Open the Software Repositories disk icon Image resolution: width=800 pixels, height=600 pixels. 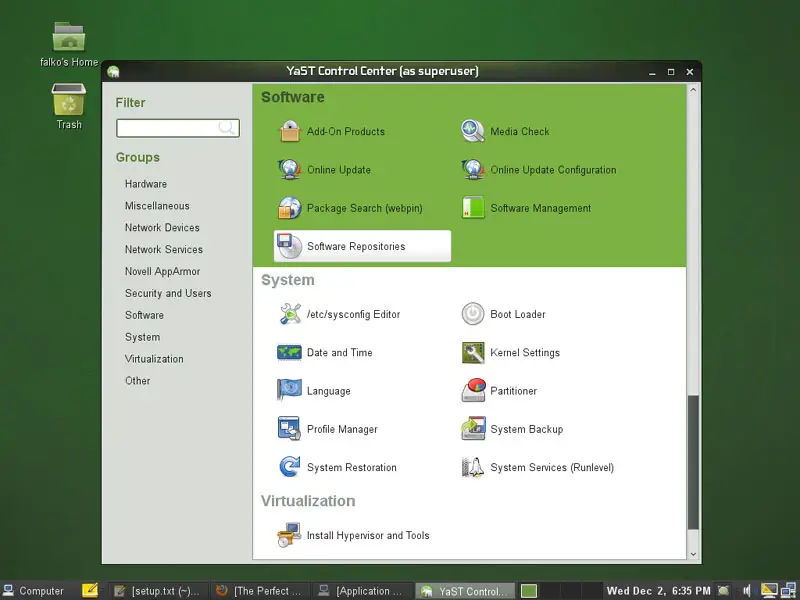[289, 246]
